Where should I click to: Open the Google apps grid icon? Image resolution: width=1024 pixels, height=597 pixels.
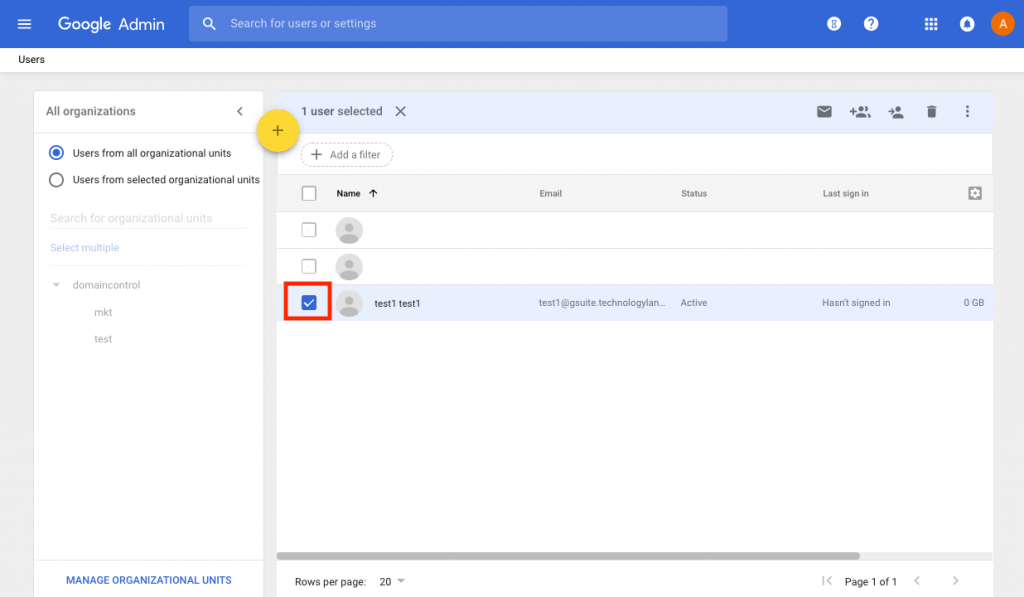tap(931, 23)
